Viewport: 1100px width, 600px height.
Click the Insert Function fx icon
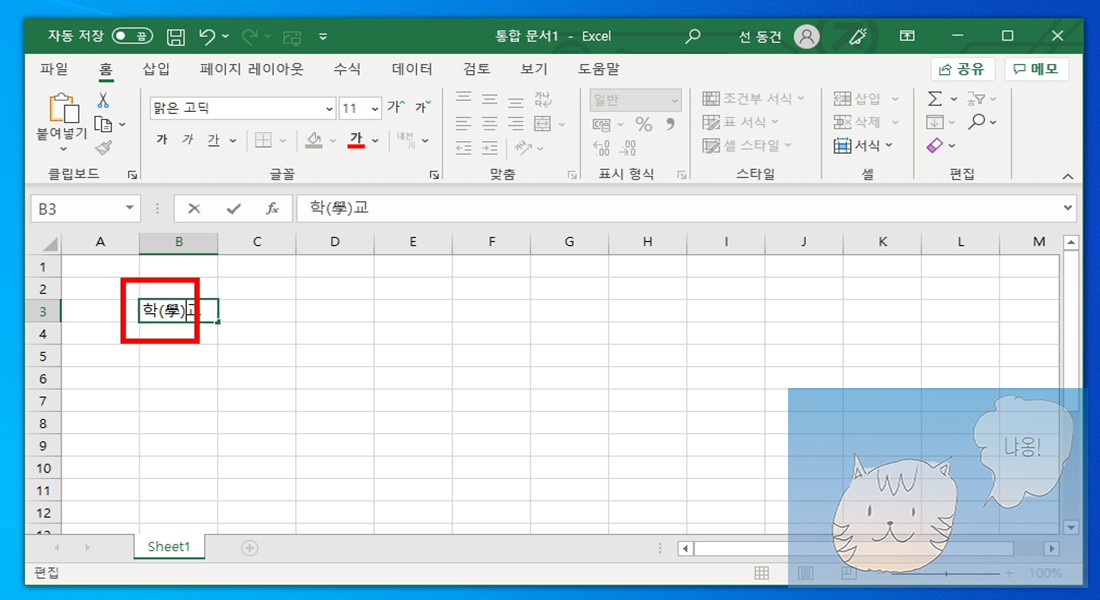[x=272, y=208]
